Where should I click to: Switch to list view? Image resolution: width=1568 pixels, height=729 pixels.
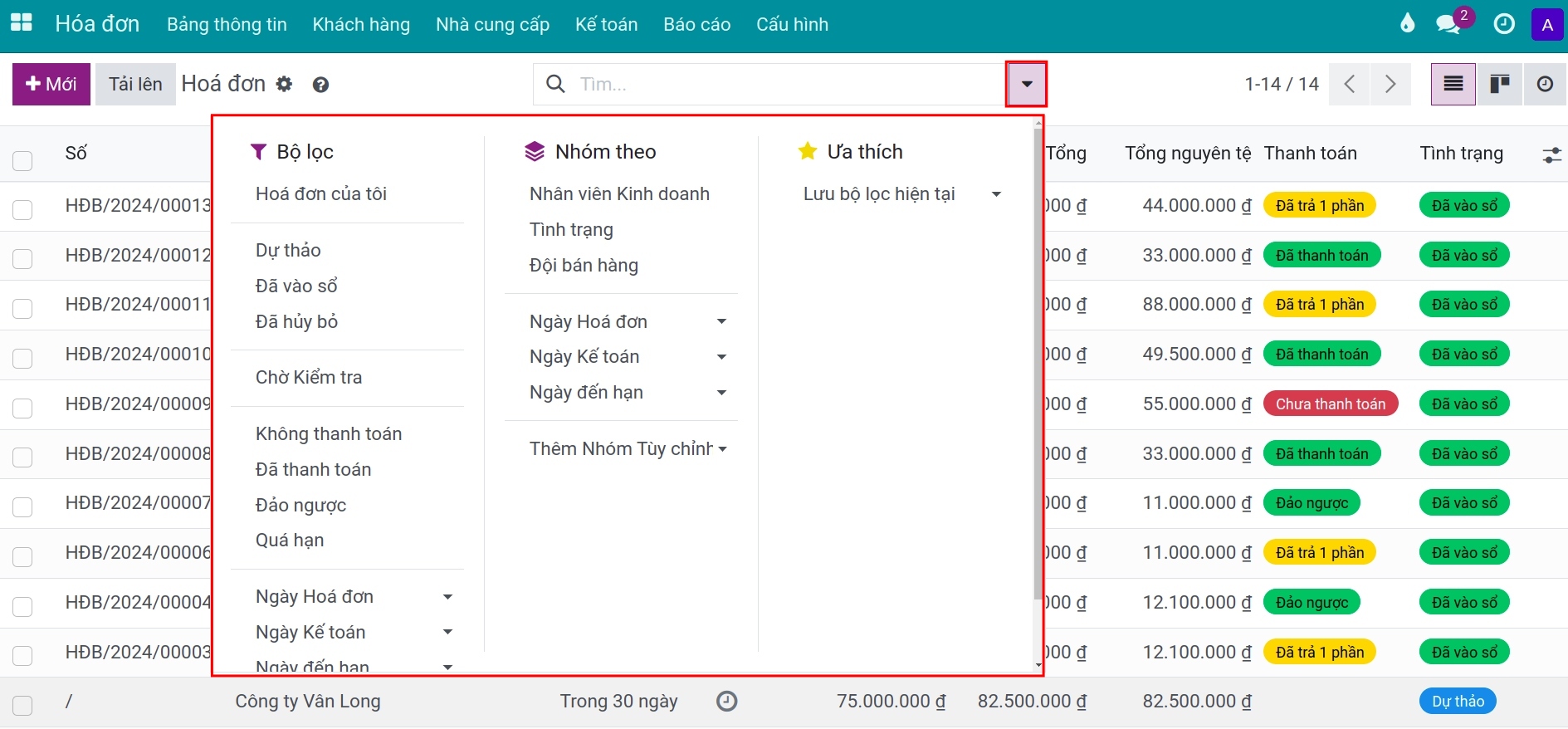pyautogui.click(x=1453, y=84)
